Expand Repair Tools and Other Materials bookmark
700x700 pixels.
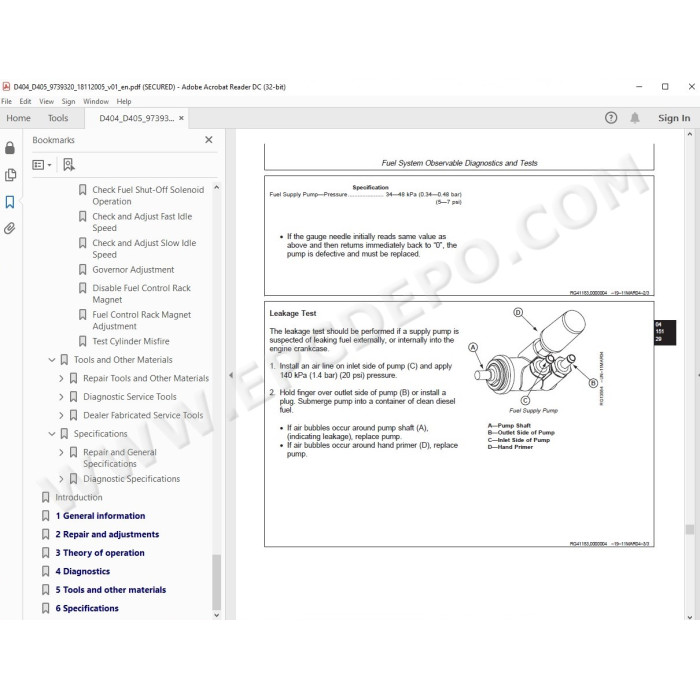coord(61,379)
